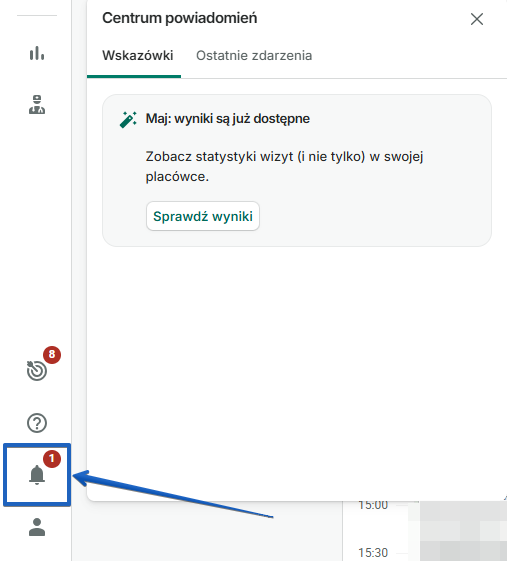
Task: Click the 'Maj: wyniki są już dostępne' heading
Action: coord(228,118)
